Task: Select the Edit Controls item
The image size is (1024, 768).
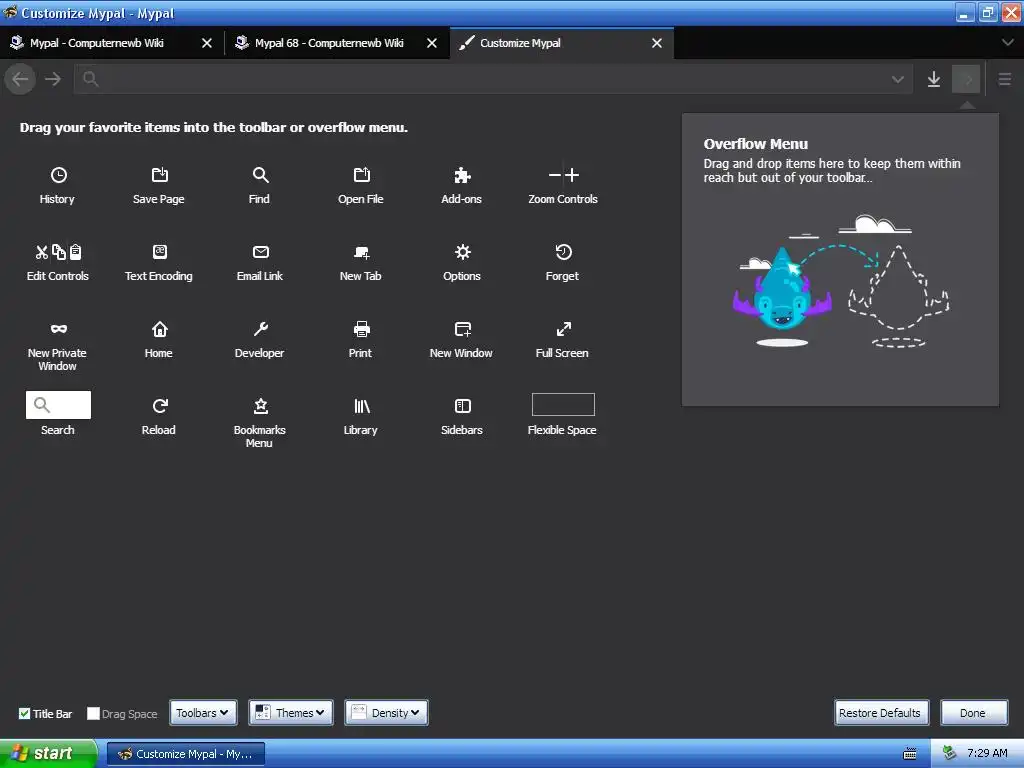Action: click(x=57, y=263)
